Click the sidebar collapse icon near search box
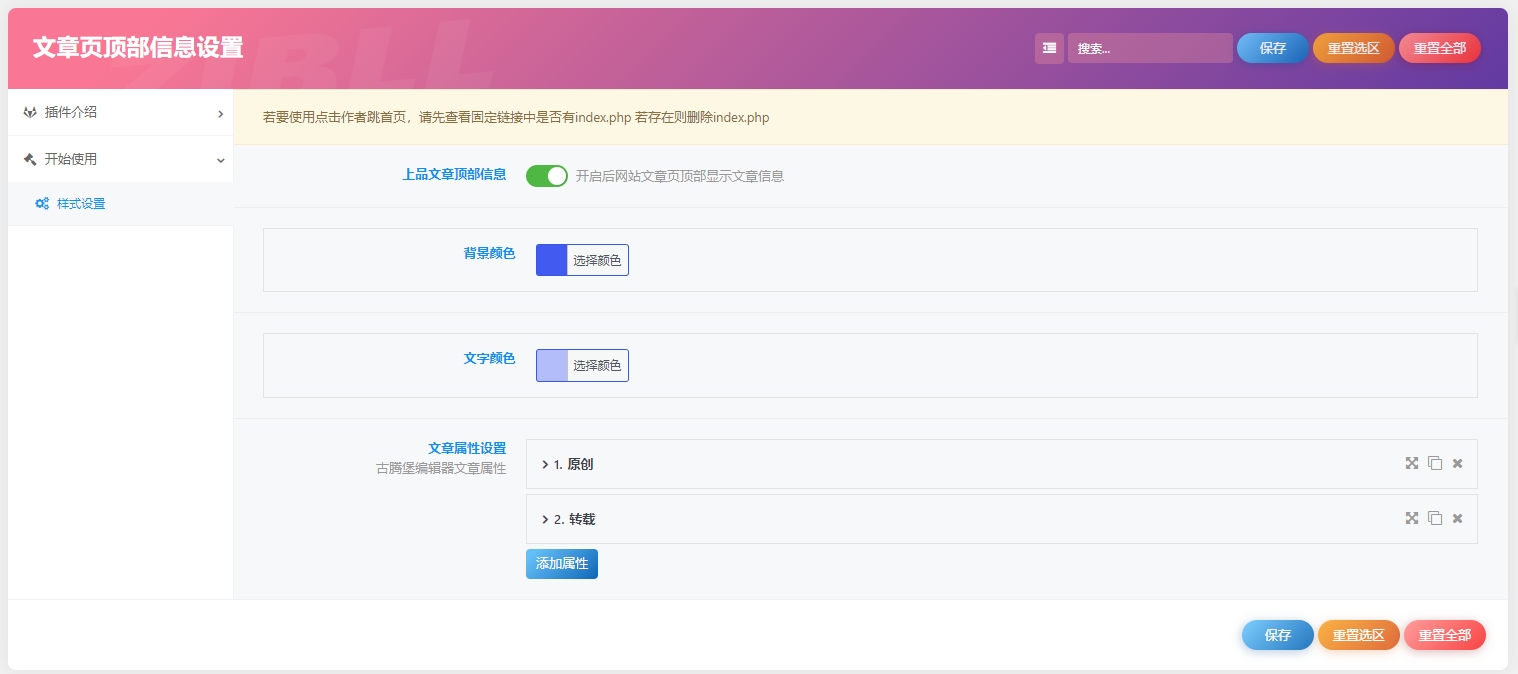Viewport: 1518px width, 674px height. (x=1049, y=48)
